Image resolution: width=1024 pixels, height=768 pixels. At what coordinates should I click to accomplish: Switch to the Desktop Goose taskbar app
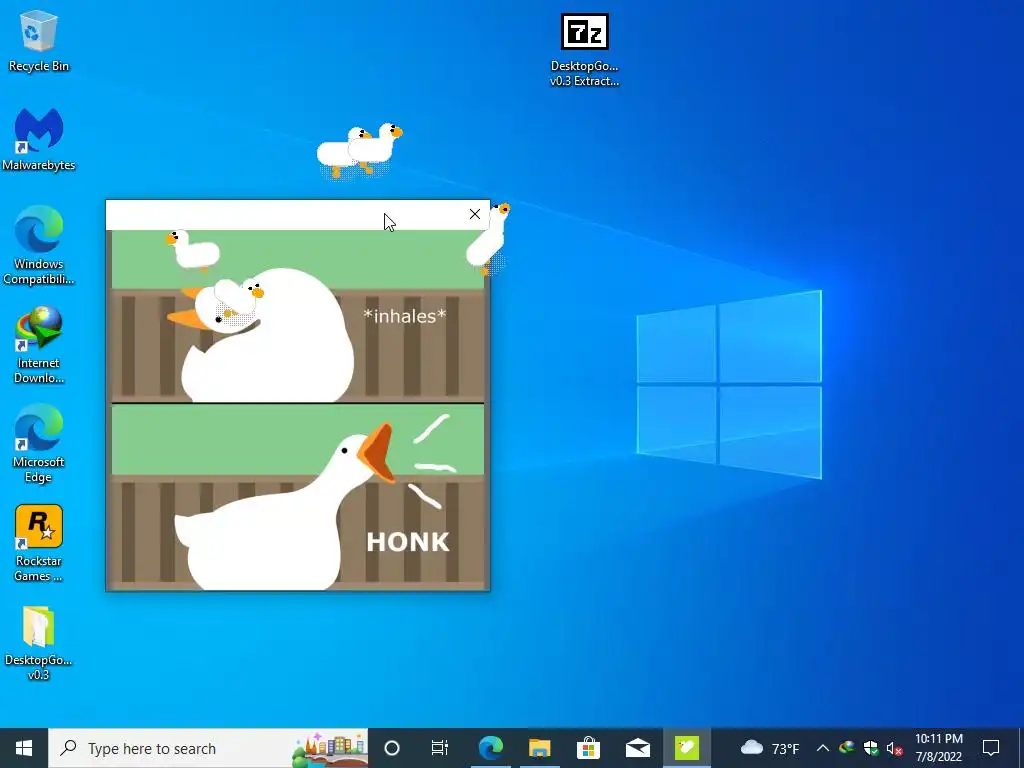coord(687,748)
